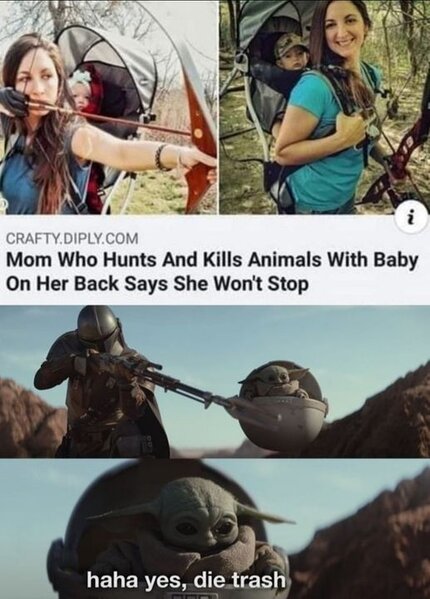
Task: Open the left photo of woman drawing bow
Action: coord(108,107)
